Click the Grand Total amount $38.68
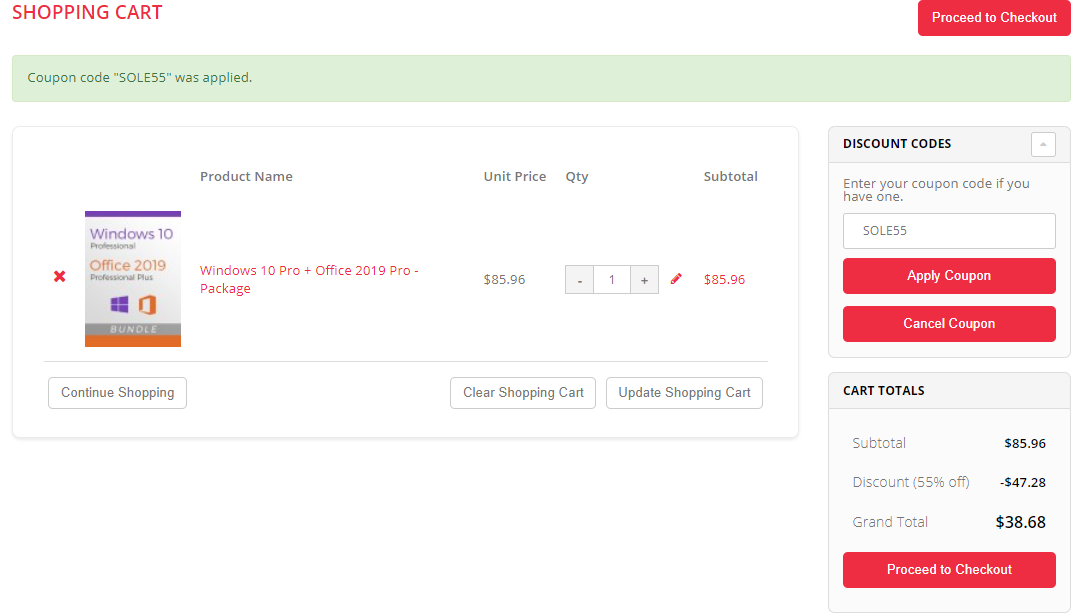Viewport: 1076px width, 615px height. [1020, 522]
